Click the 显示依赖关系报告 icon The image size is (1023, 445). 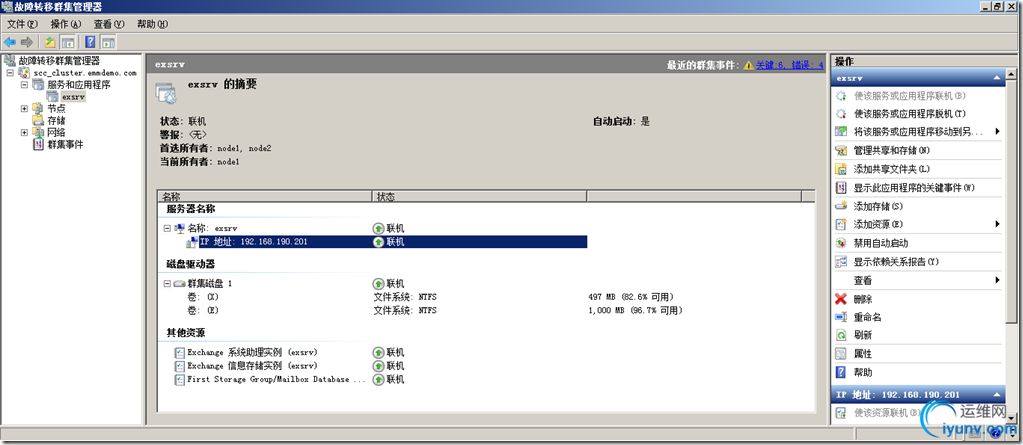click(x=841, y=262)
